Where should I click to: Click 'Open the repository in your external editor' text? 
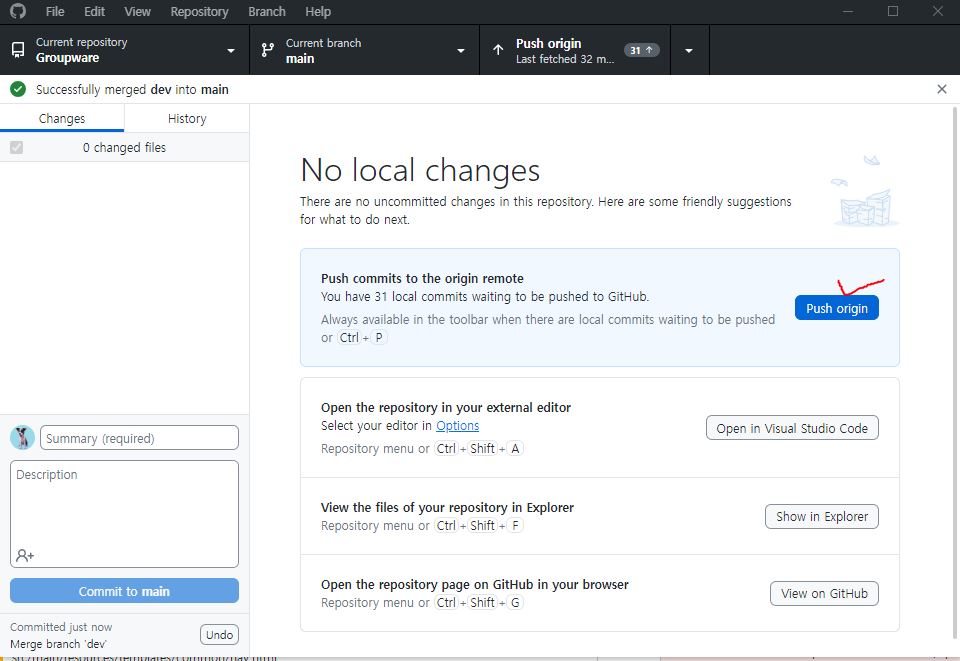click(x=446, y=407)
